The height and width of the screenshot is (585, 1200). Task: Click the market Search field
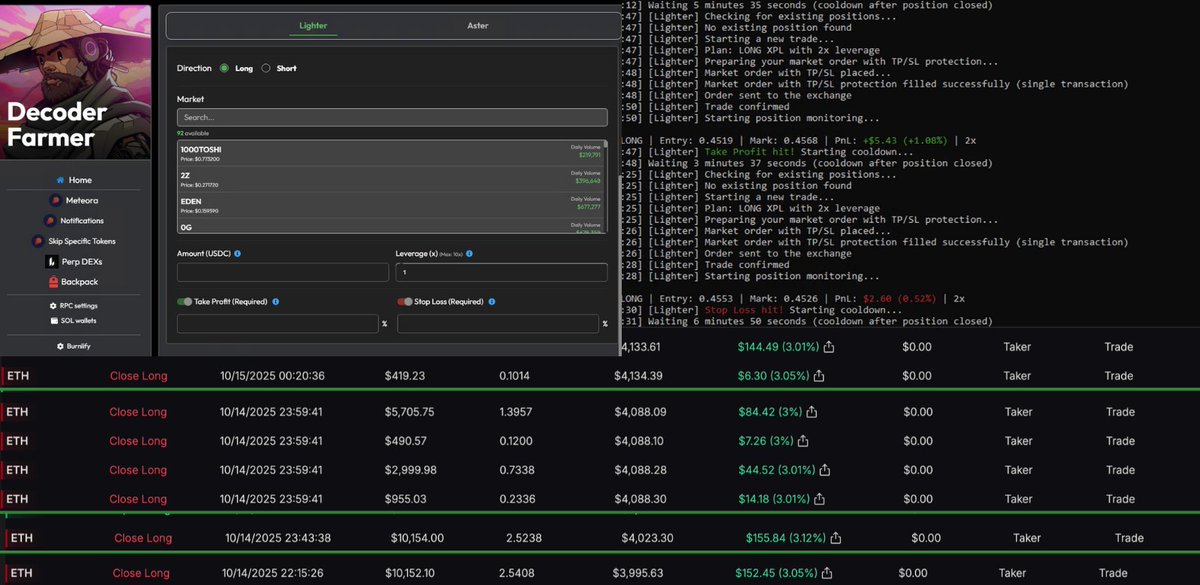click(x=392, y=117)
